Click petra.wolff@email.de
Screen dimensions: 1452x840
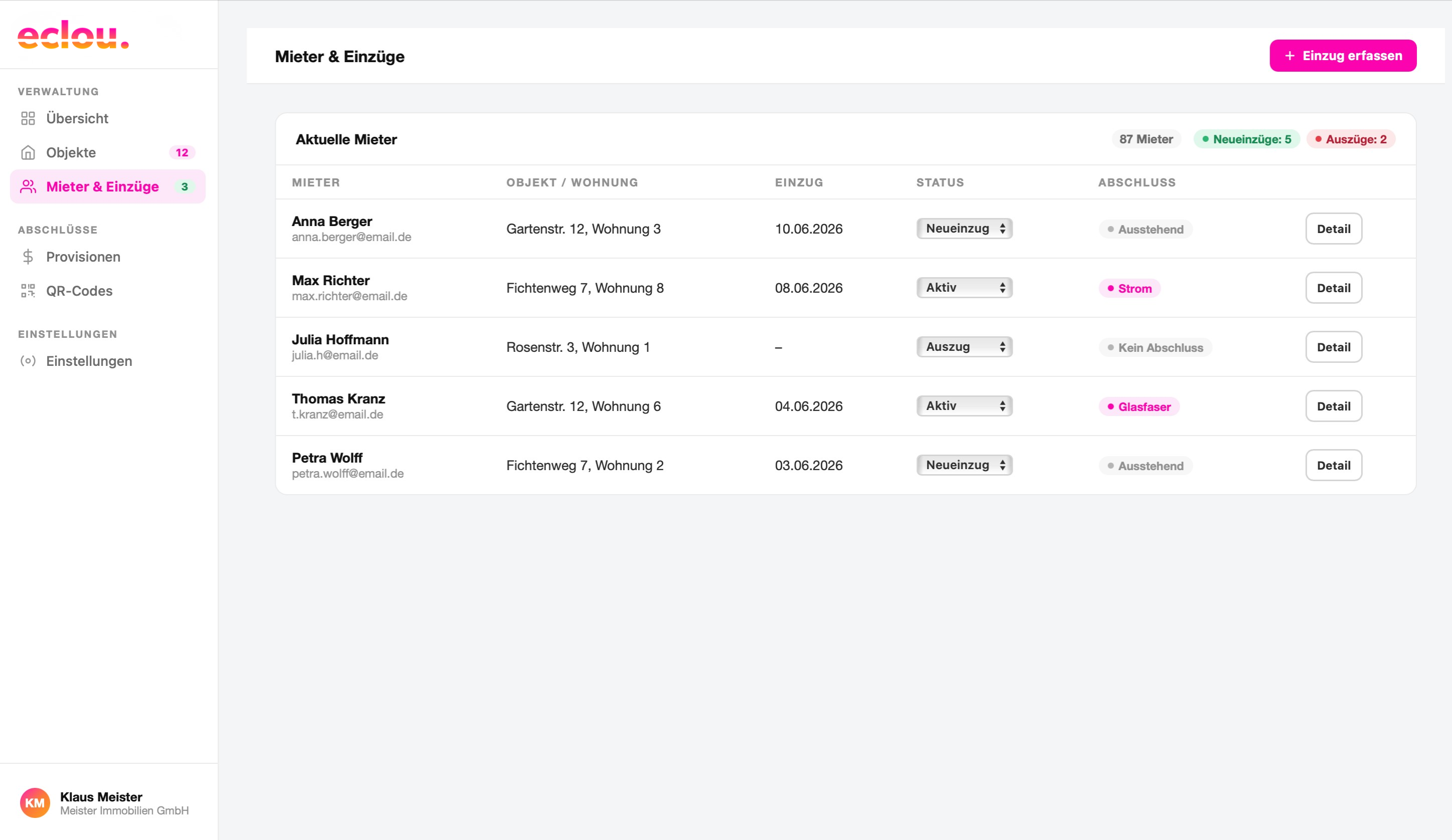pos(347,474)
